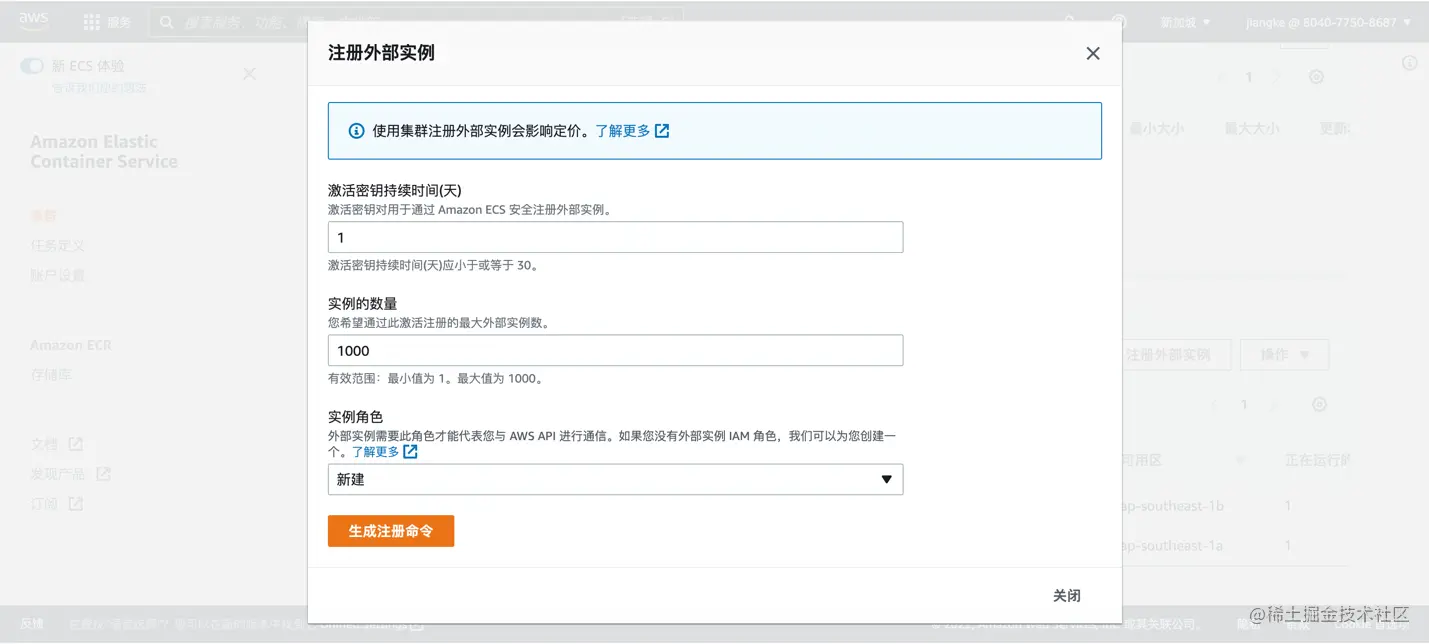
Task: Open the 了解更多 link in the pricing notice
Action: [632, 131]
